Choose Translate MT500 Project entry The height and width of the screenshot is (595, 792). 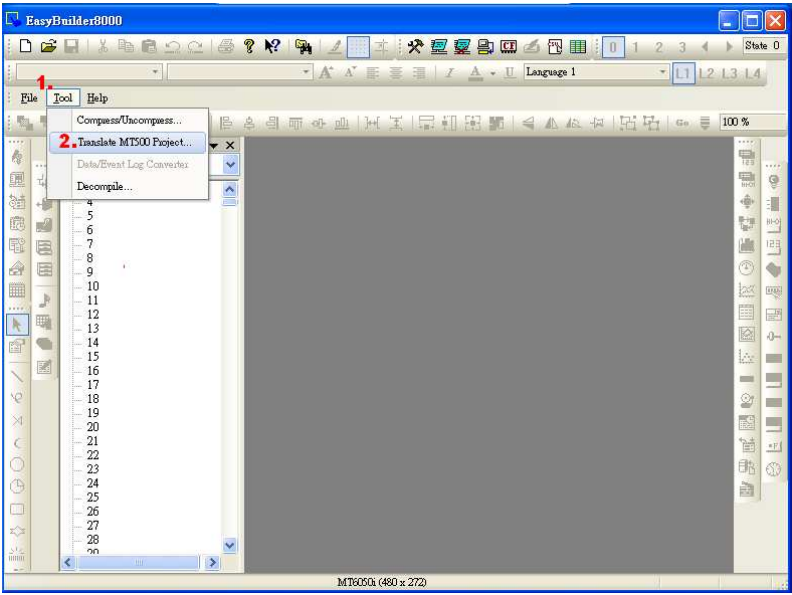[128, 142]
